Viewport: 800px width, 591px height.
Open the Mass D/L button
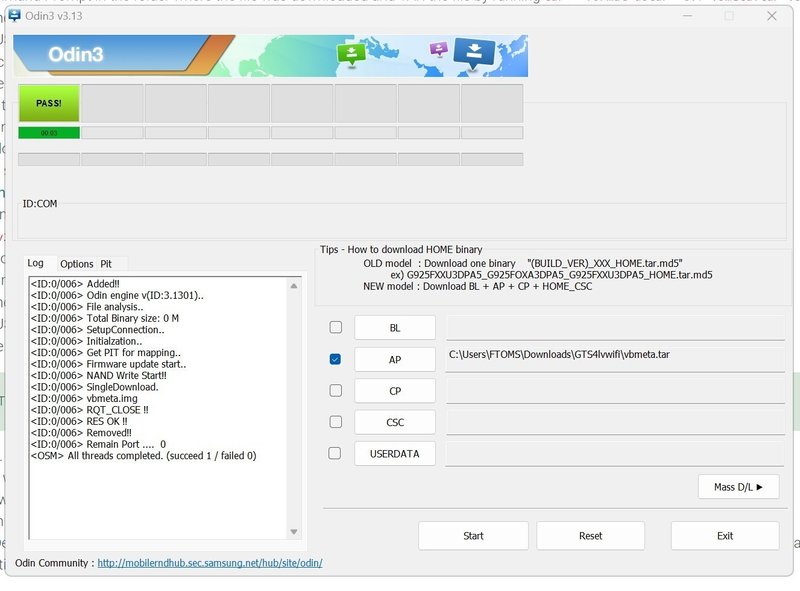pyautogui.click(x=738, y=487)
